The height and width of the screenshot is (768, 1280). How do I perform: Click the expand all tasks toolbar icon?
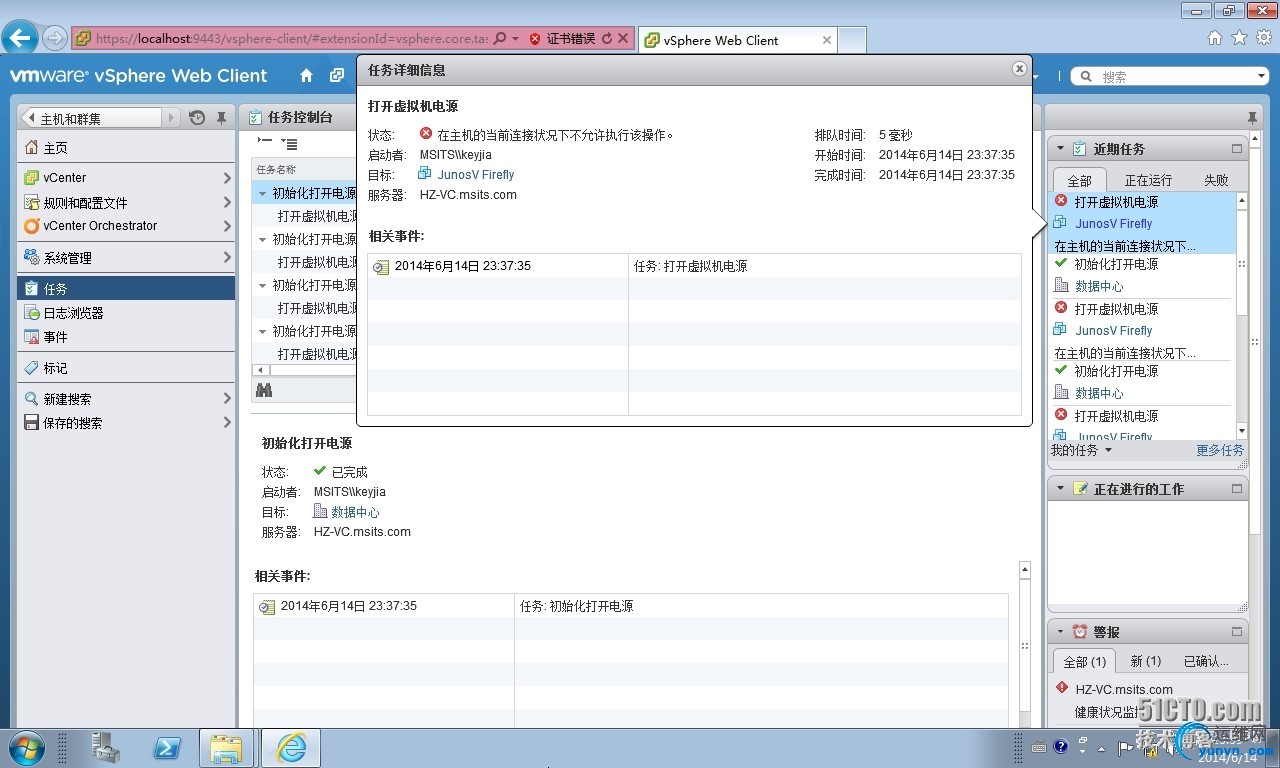[289, 144]
